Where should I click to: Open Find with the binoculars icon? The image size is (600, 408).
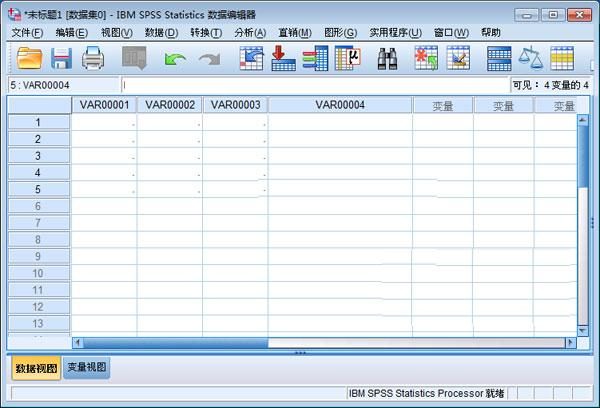pyautogui.click(x=387, y=59)
